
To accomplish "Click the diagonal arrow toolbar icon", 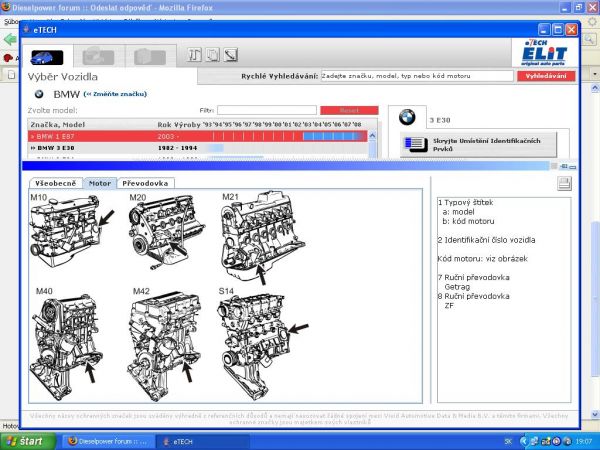I will click(231, 55).
